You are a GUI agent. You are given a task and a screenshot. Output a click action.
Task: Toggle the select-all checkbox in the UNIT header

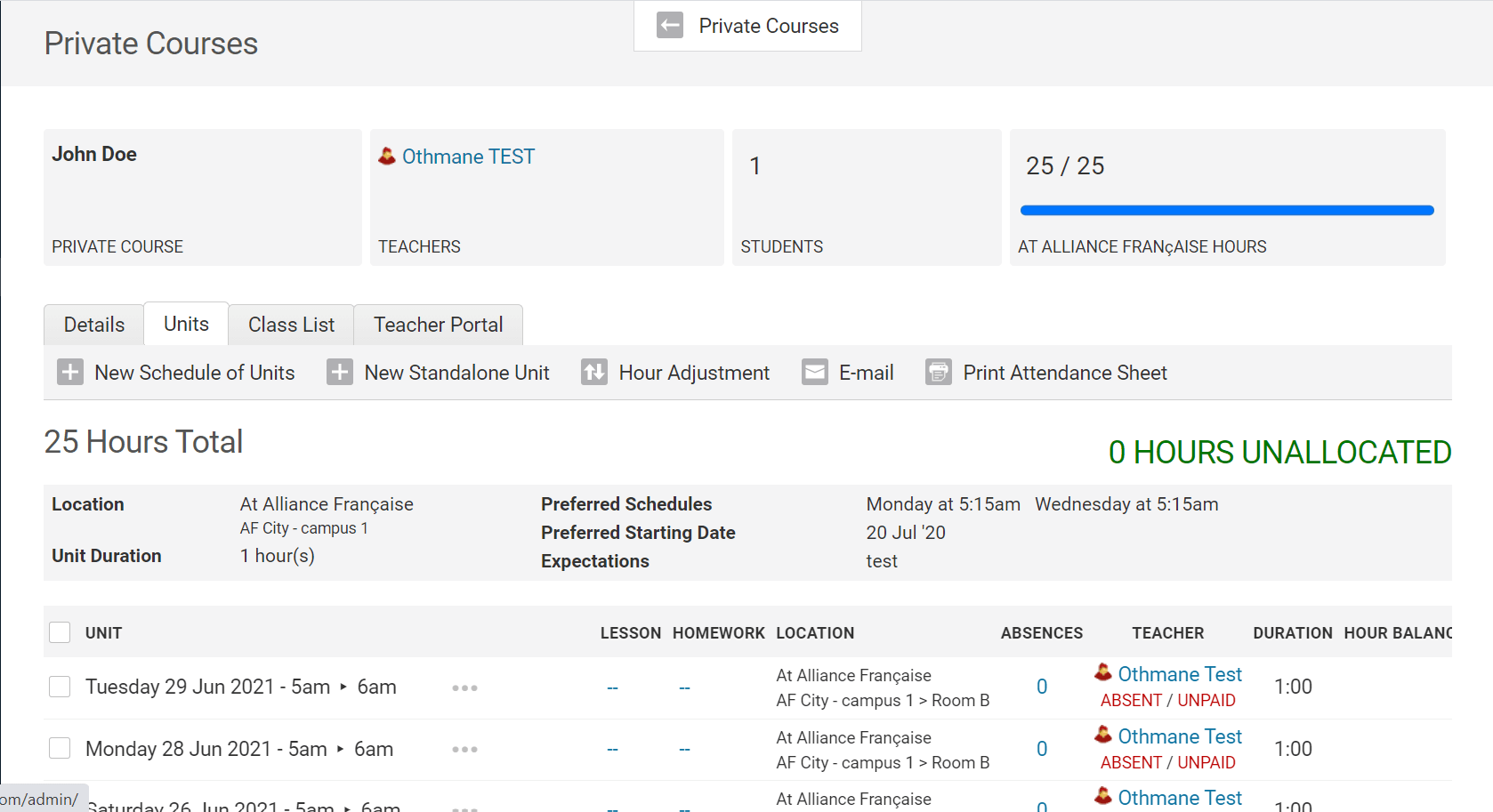pyautogui.click(x=60, y=632)
